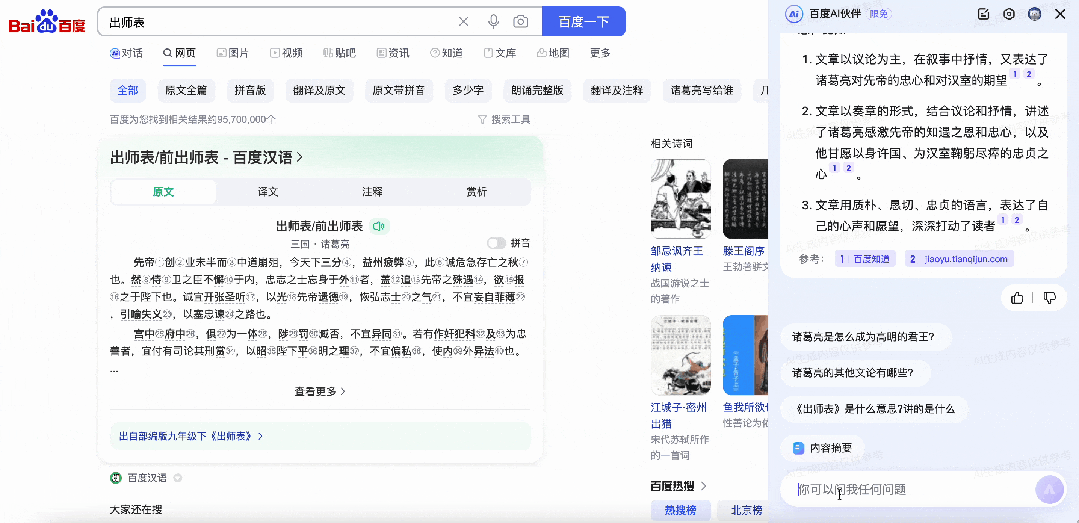Click the 百度一下 search button
1079x523 pixels.
(x=583, y=22)
